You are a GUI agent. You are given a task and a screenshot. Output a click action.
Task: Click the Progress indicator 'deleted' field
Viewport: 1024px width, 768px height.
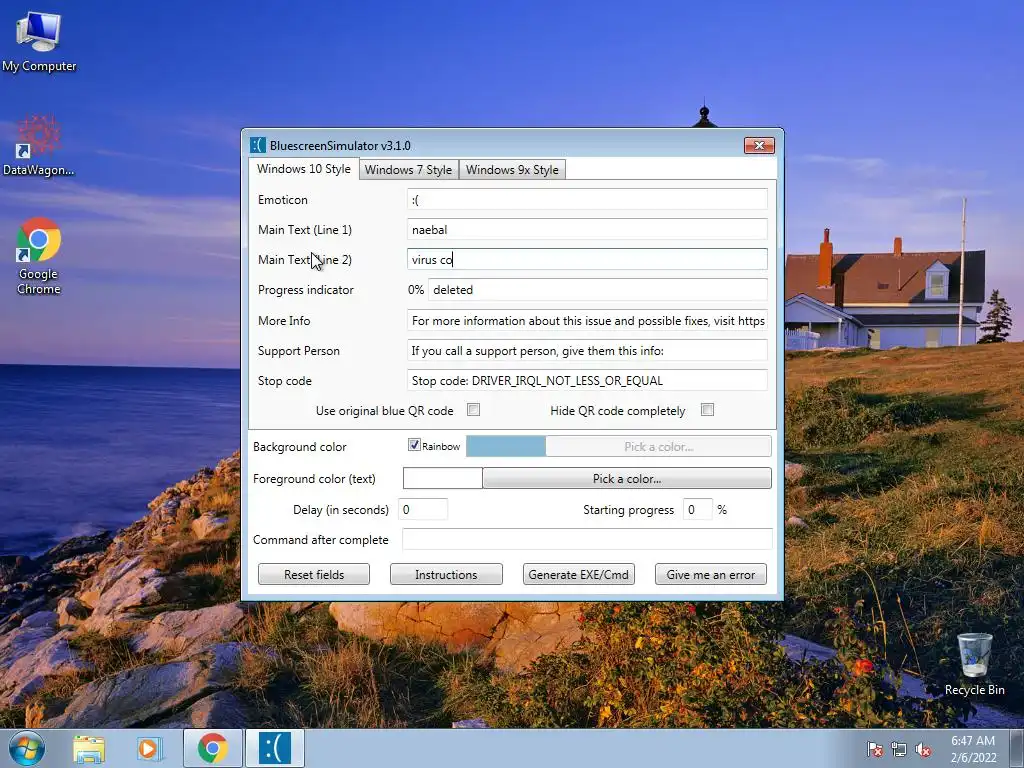point(598,289)
